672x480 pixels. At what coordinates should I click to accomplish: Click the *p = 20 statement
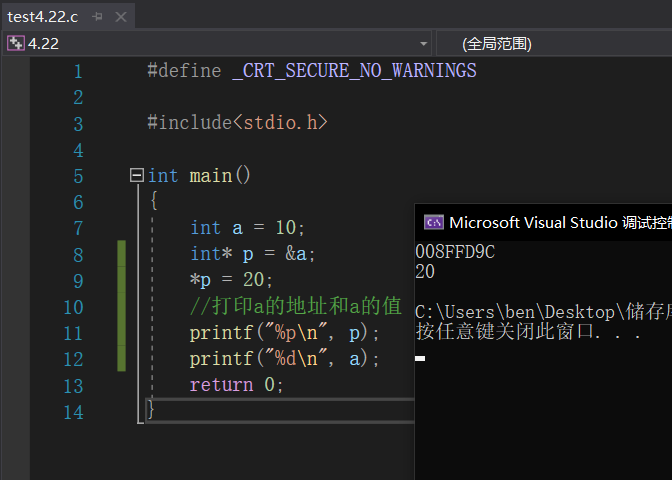point(231,280)
